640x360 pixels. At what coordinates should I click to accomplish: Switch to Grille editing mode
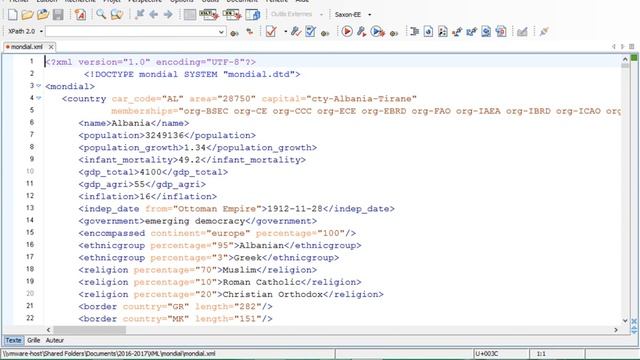[33, 340]
